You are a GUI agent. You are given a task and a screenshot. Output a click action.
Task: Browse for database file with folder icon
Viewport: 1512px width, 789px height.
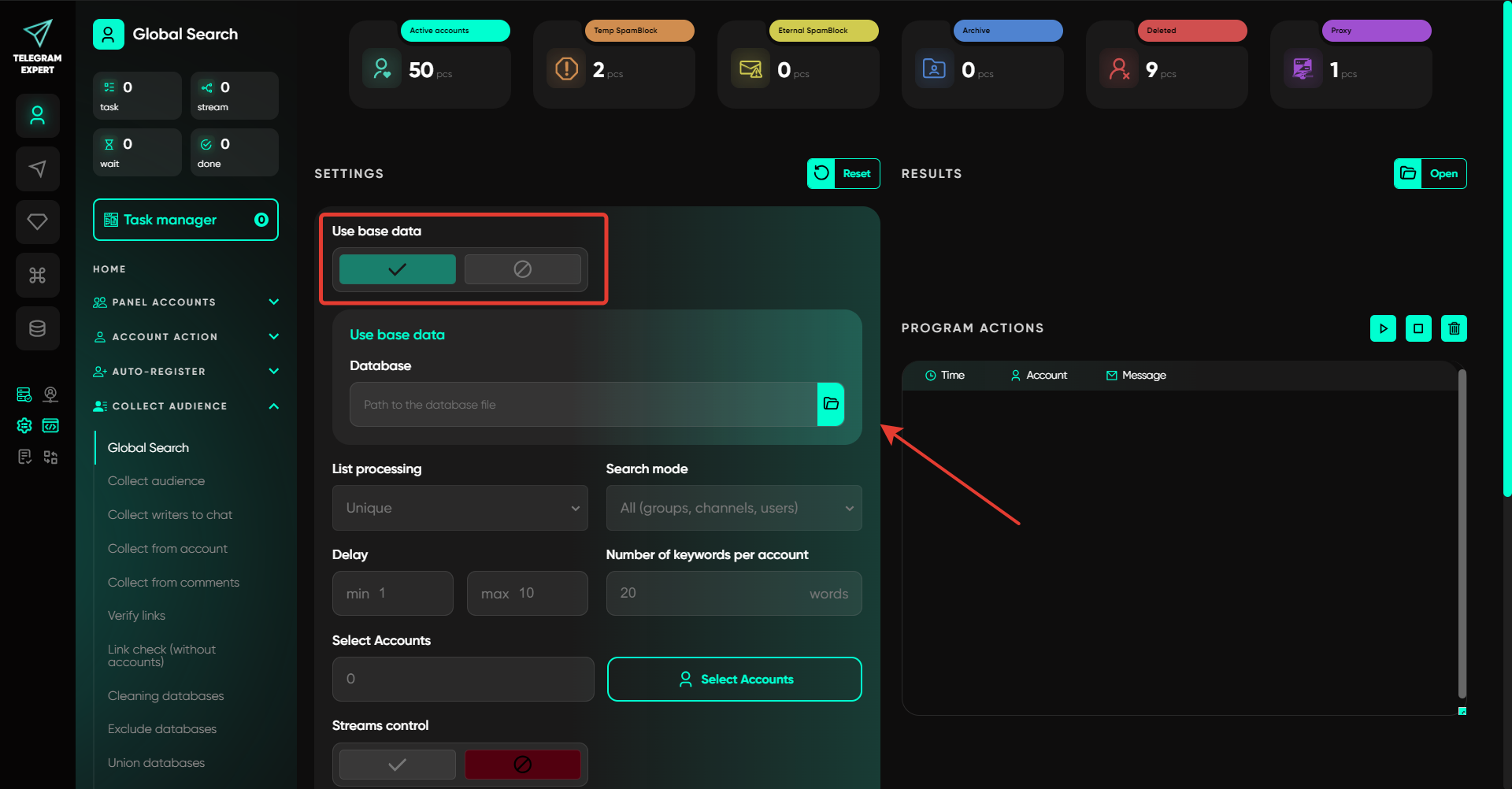830,404
